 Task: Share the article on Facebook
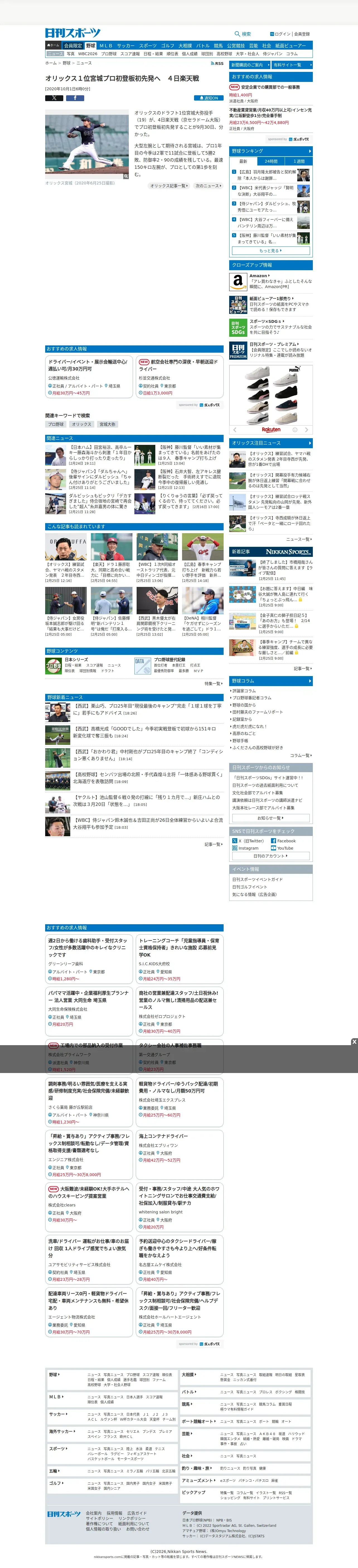[x=75, y=97]
